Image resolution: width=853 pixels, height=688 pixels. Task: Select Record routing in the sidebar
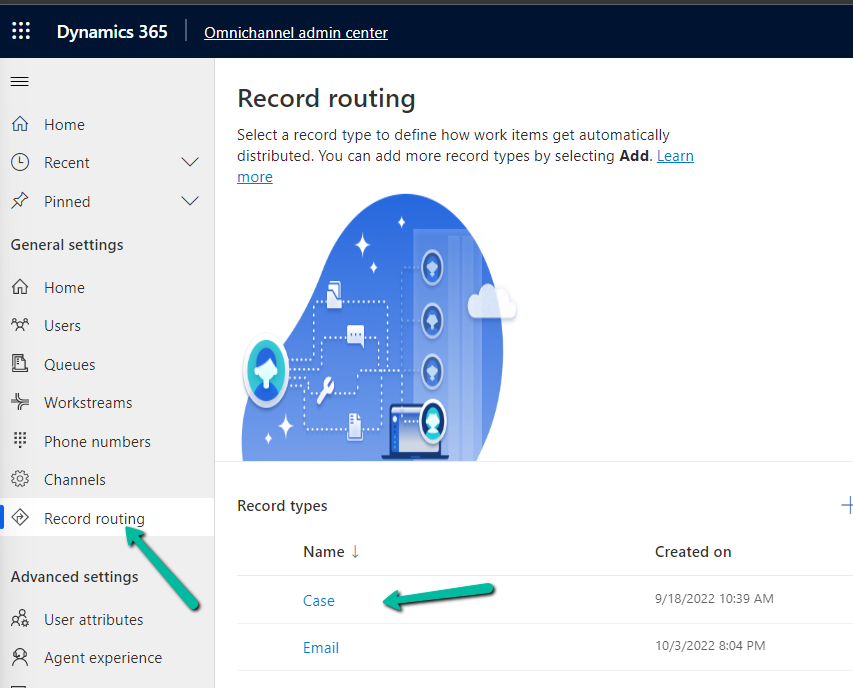[94, 519]
